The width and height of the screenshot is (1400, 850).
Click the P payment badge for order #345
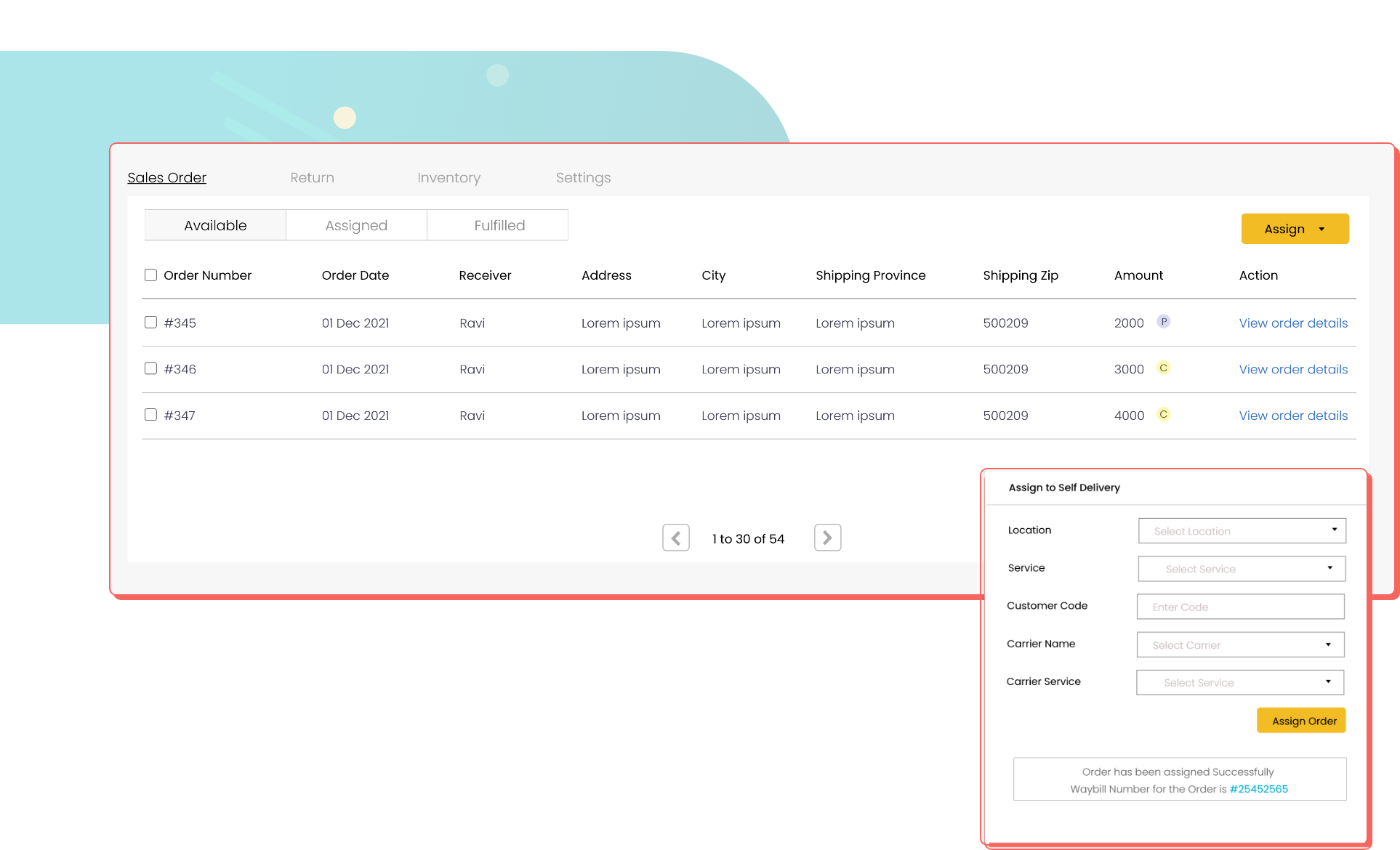pos(1164,321)
